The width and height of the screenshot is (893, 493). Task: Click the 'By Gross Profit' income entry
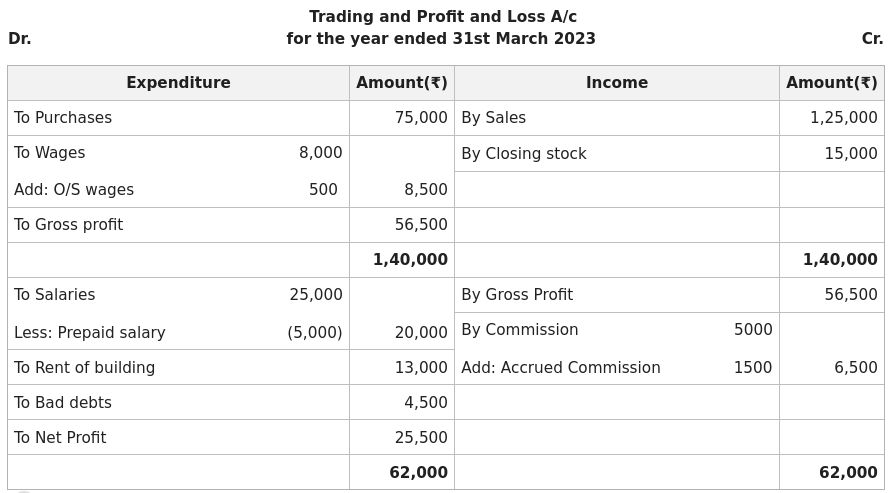pos(516,295)
